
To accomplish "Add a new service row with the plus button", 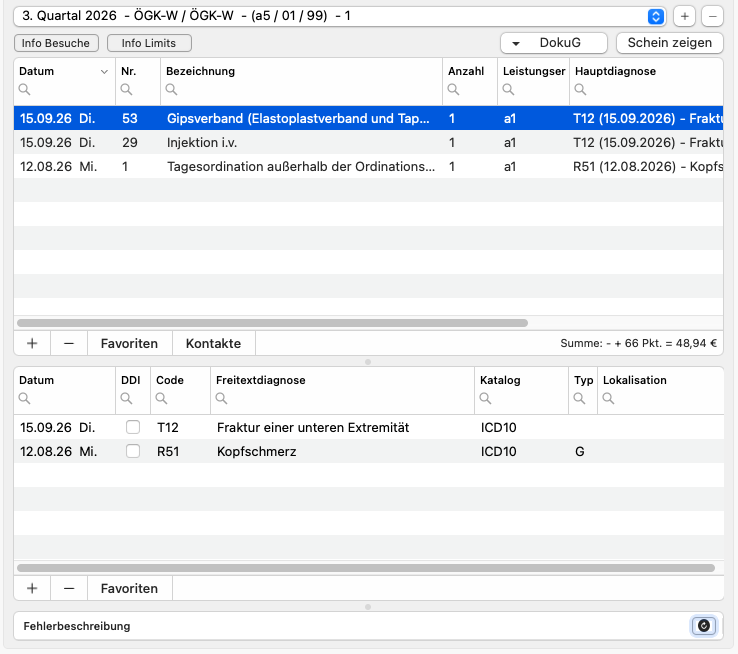I will tap(32, 343).
